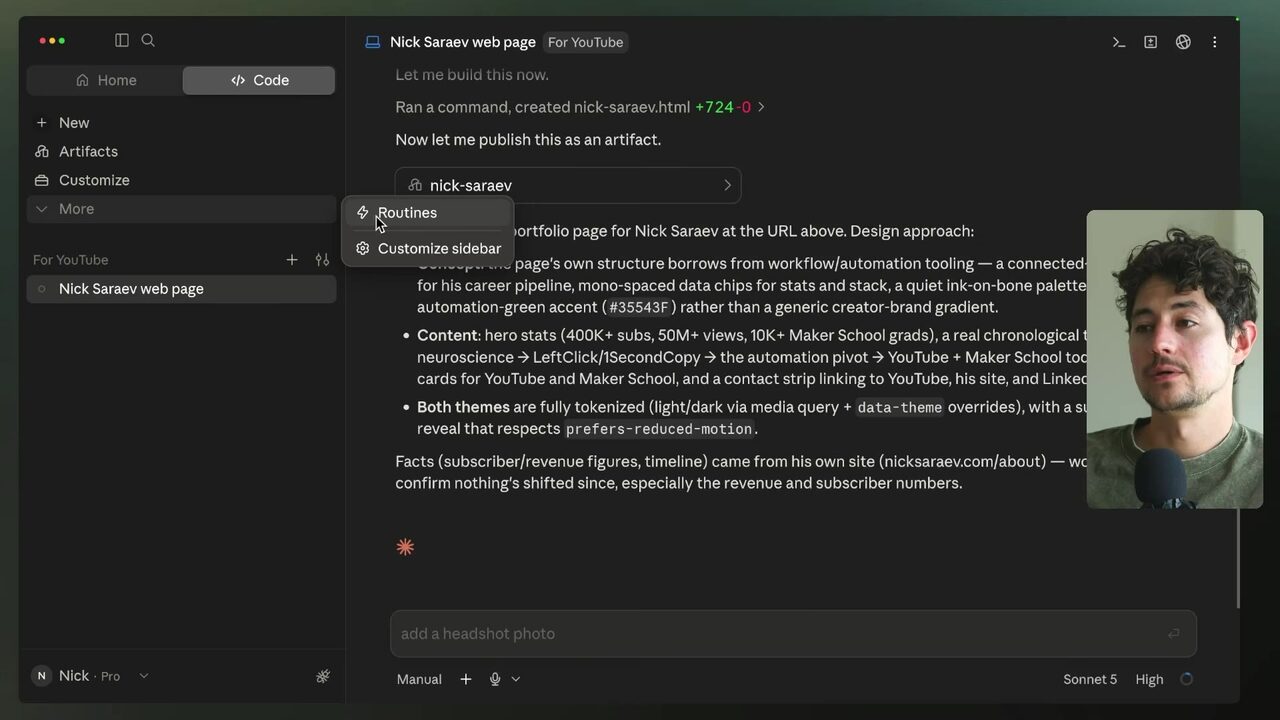Change the High effort setting
1280x720 pixels.
pyautogui.click(x=1149, y=679)
